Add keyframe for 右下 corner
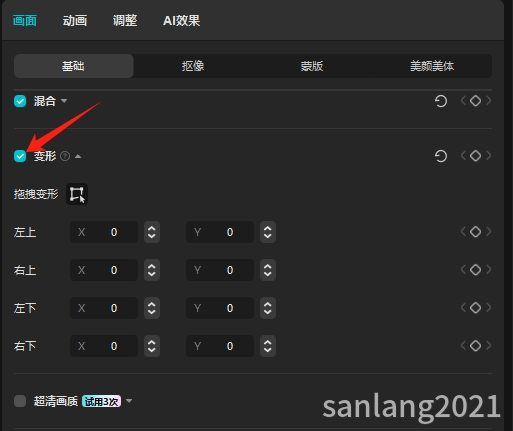The width and height of the screenshot is (513, 431). [475, 346]
